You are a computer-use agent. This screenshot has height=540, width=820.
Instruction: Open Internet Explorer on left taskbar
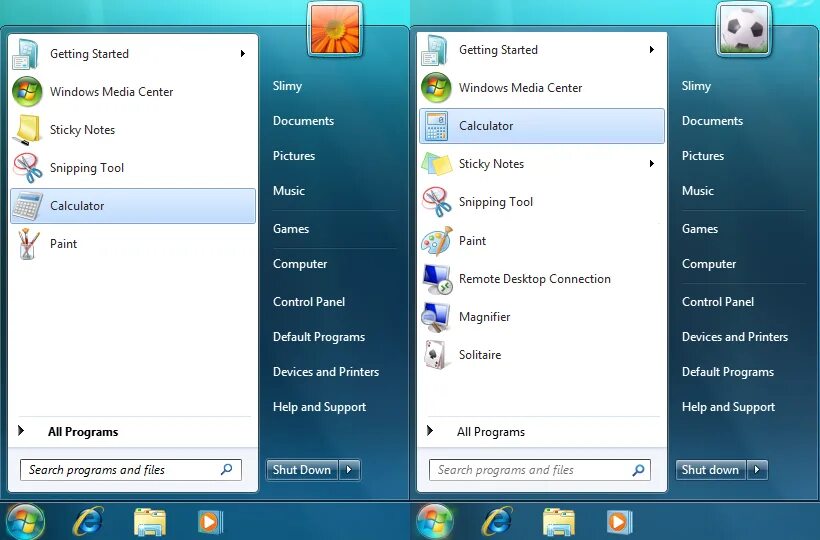(88, 522)
